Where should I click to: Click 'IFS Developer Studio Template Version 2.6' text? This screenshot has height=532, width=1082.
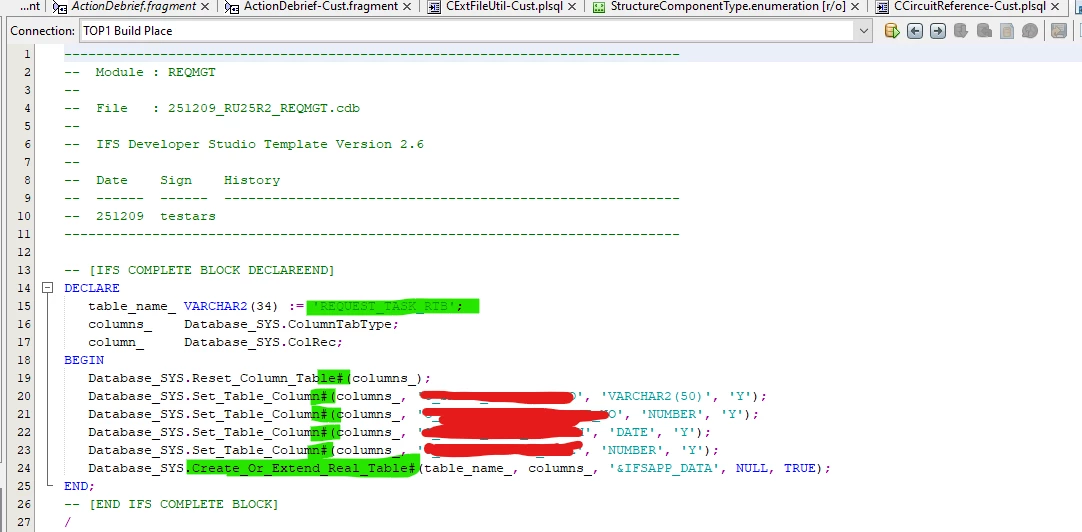pos(259,144)
